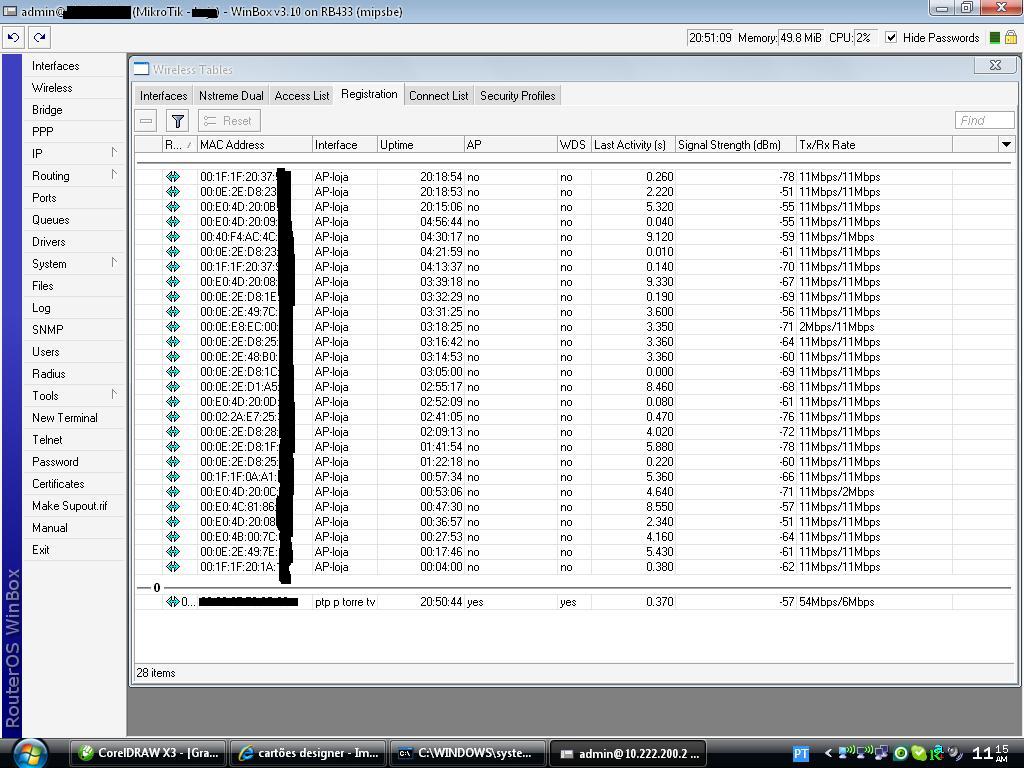Sort by MAC Address column header
This screenshot has width=1024, height=768.
click(x=255, y=144)
